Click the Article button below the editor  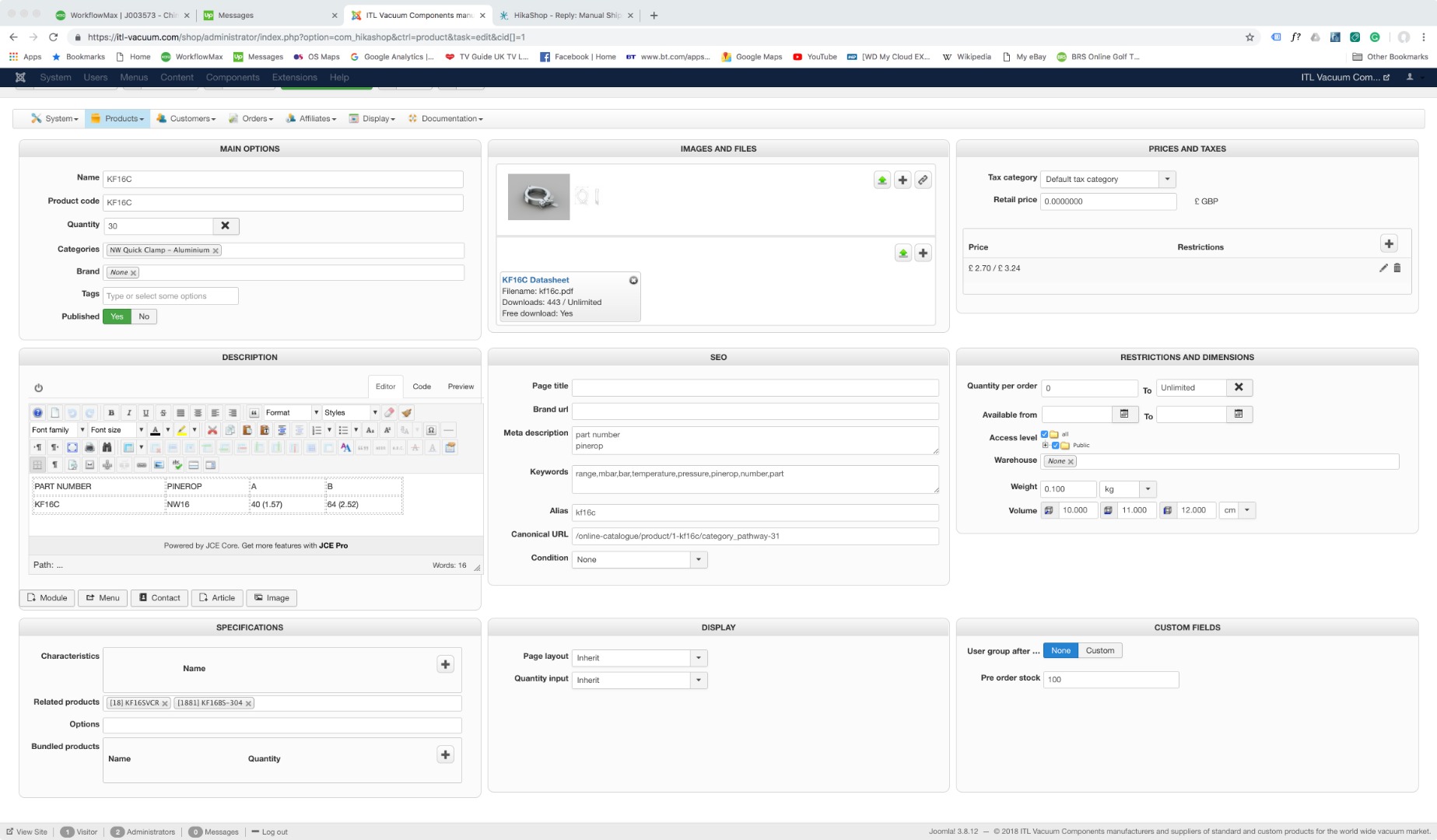pyautogui.click(x=217, y=598)
